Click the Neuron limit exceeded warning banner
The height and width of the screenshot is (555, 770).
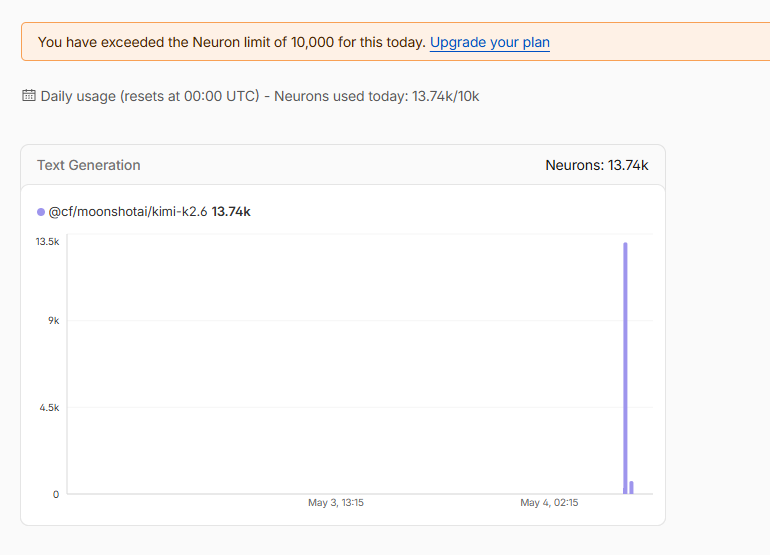coord(395,42)
